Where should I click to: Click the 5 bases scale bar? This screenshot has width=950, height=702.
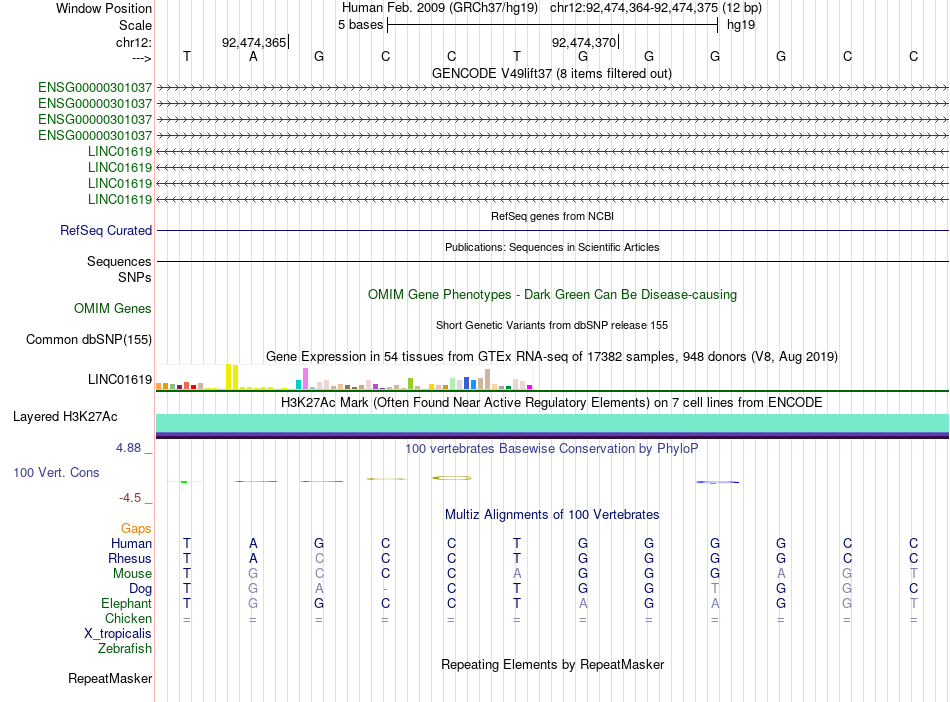tap(552, 25)
